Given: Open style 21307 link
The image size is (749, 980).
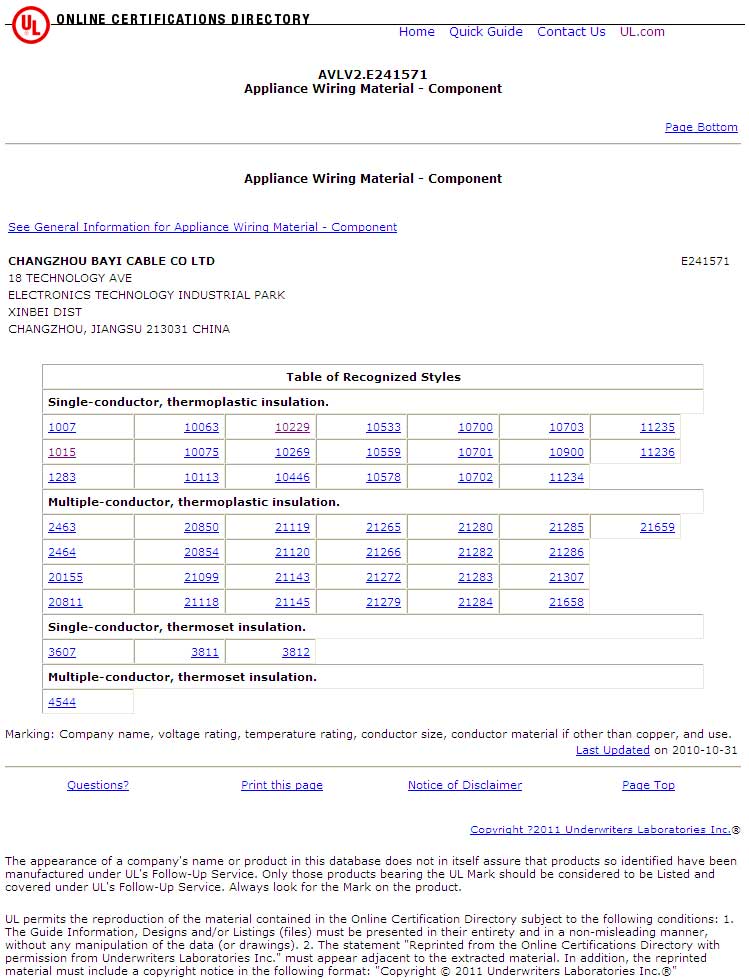Looking at the screenshot, I should (x=566, y=577).
